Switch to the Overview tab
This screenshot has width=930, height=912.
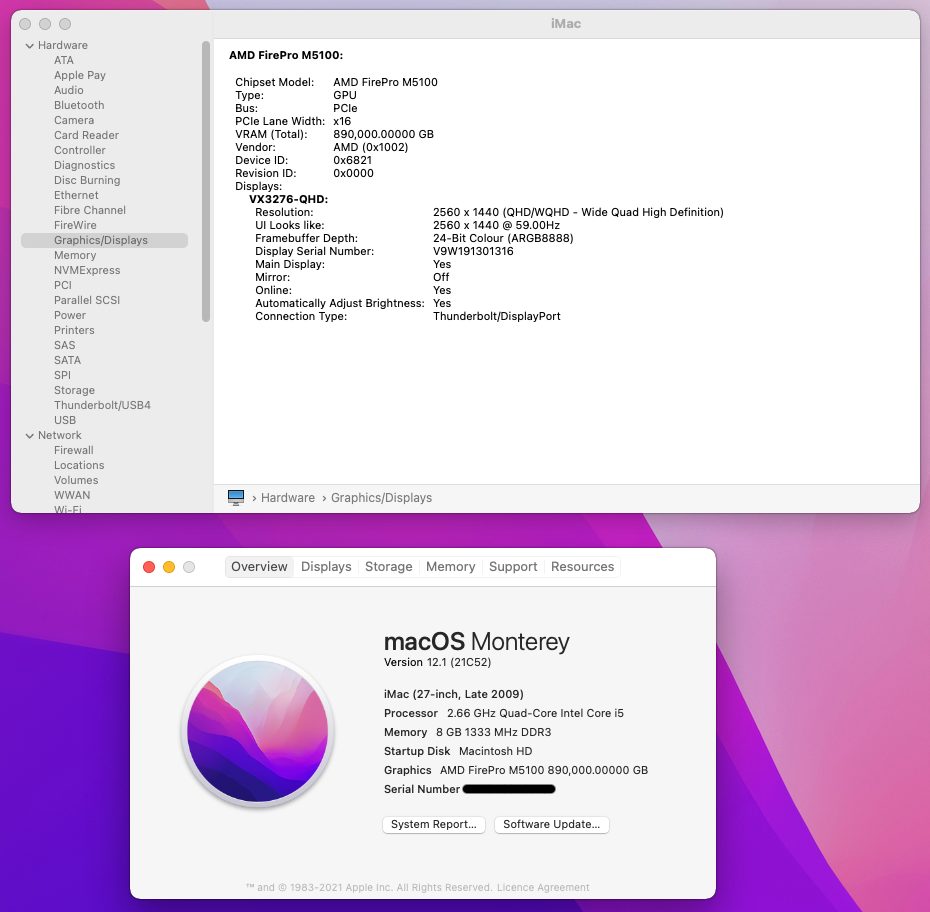click(259, 567)
